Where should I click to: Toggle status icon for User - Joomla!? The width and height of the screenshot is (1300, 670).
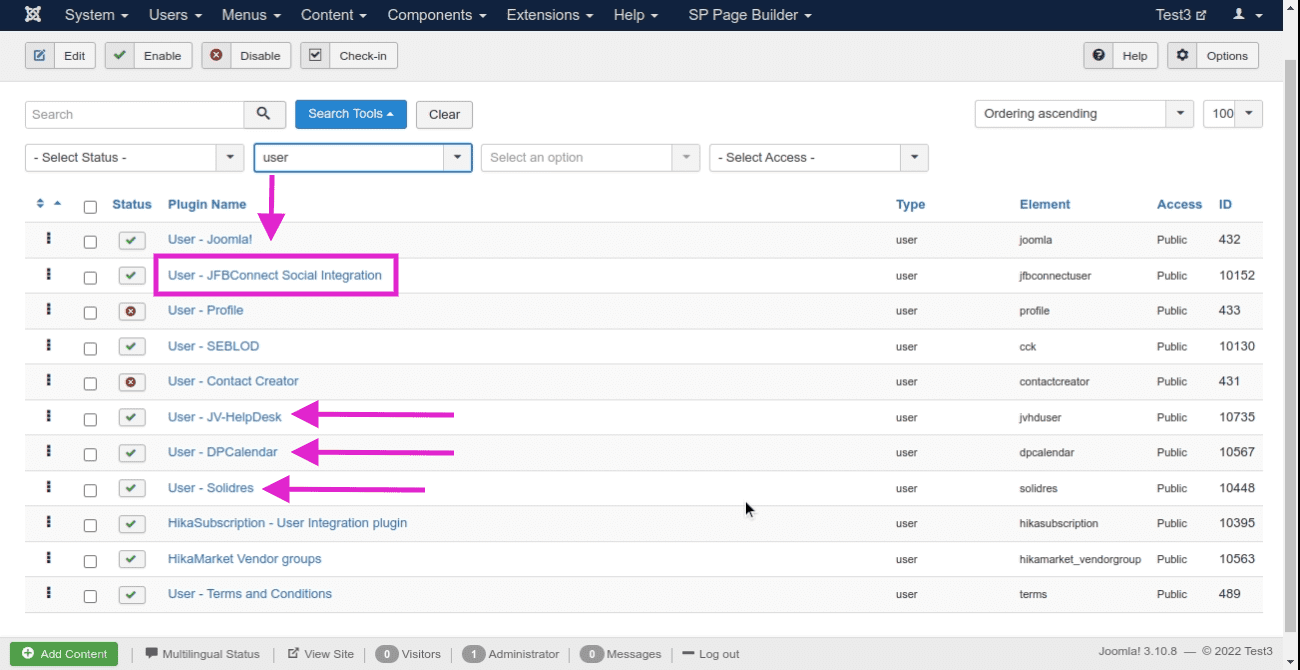(132, 241)
